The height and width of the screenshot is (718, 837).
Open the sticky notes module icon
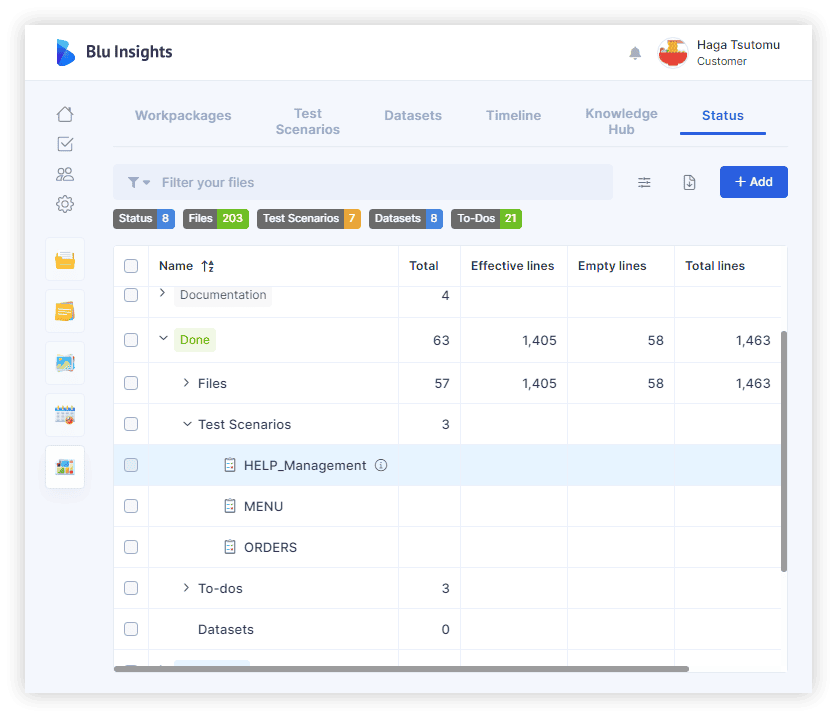(x=65, y=311)
